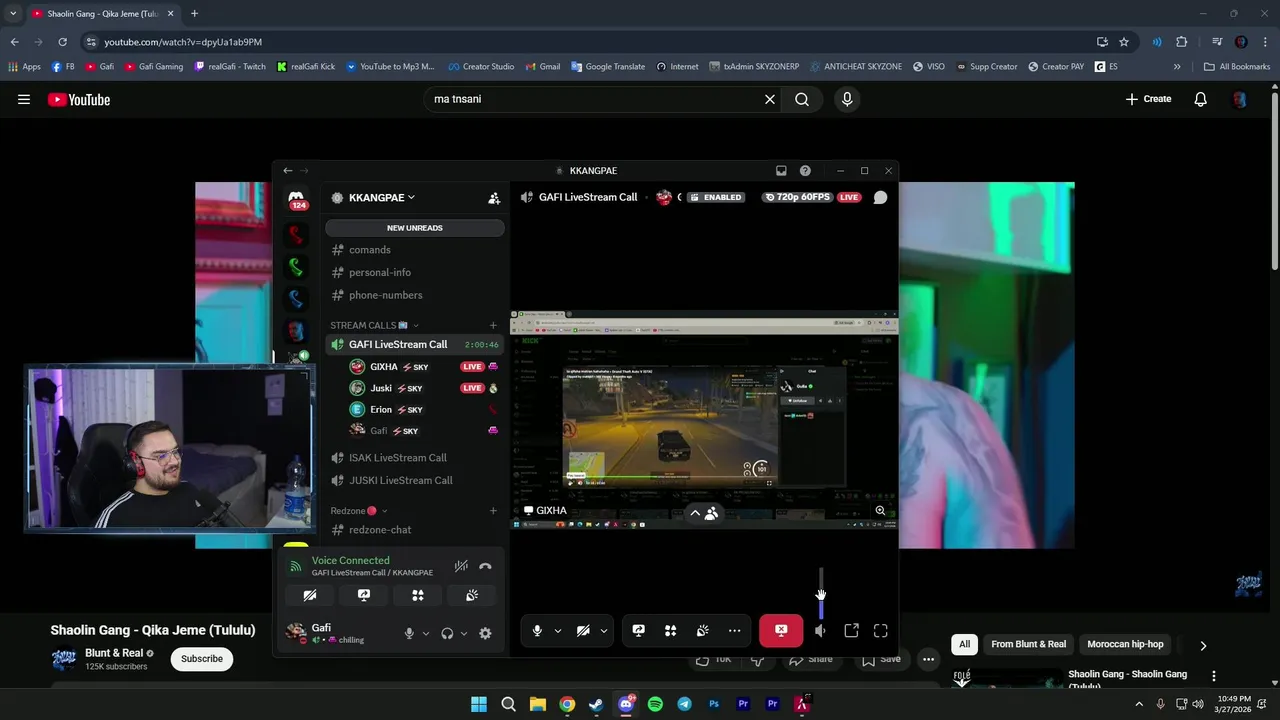Disconnect from voice with hang-up icon
Viewport: 1280px width, 720px height.
click(x=485, y=566)
